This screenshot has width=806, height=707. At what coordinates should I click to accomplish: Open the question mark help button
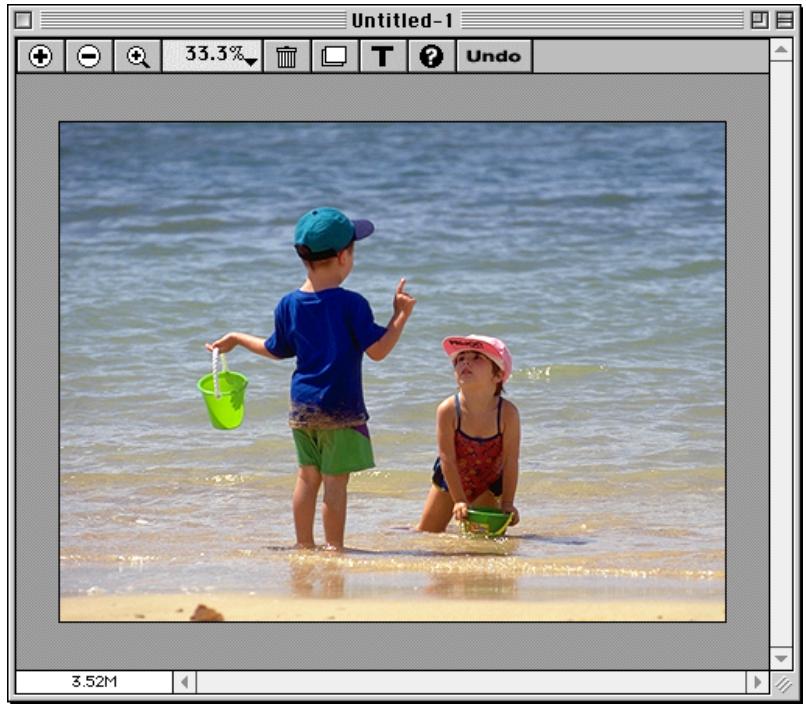(431, 56)
